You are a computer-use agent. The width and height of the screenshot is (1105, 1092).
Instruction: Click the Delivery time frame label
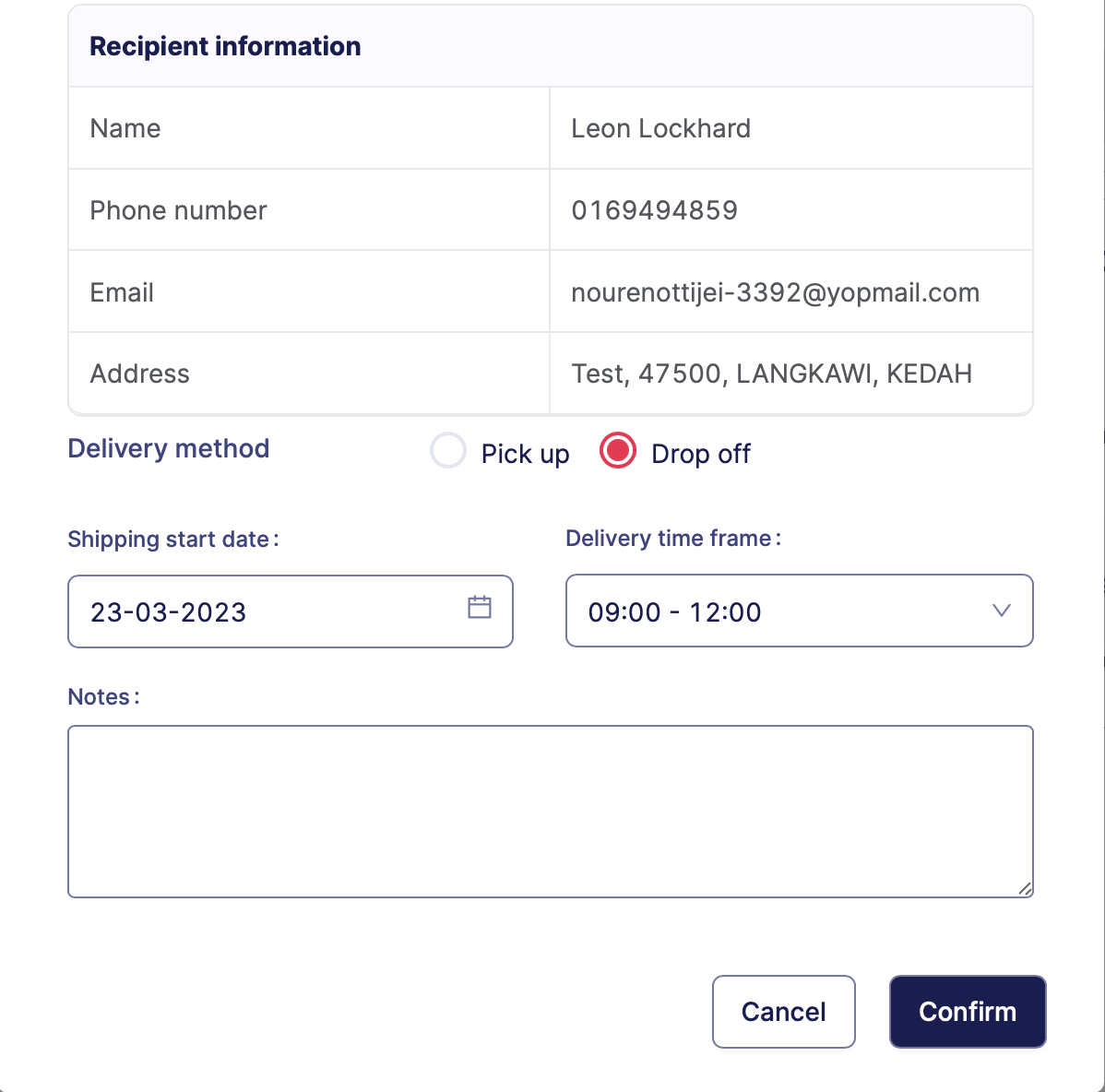pyautogui.click(x=672, y=538)
